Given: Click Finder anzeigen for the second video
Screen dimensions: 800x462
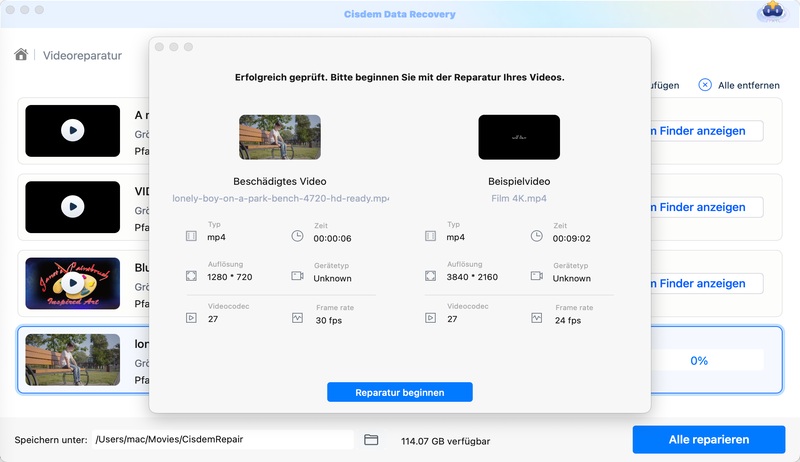Looking at the screenshot, I should coord(707,207).
